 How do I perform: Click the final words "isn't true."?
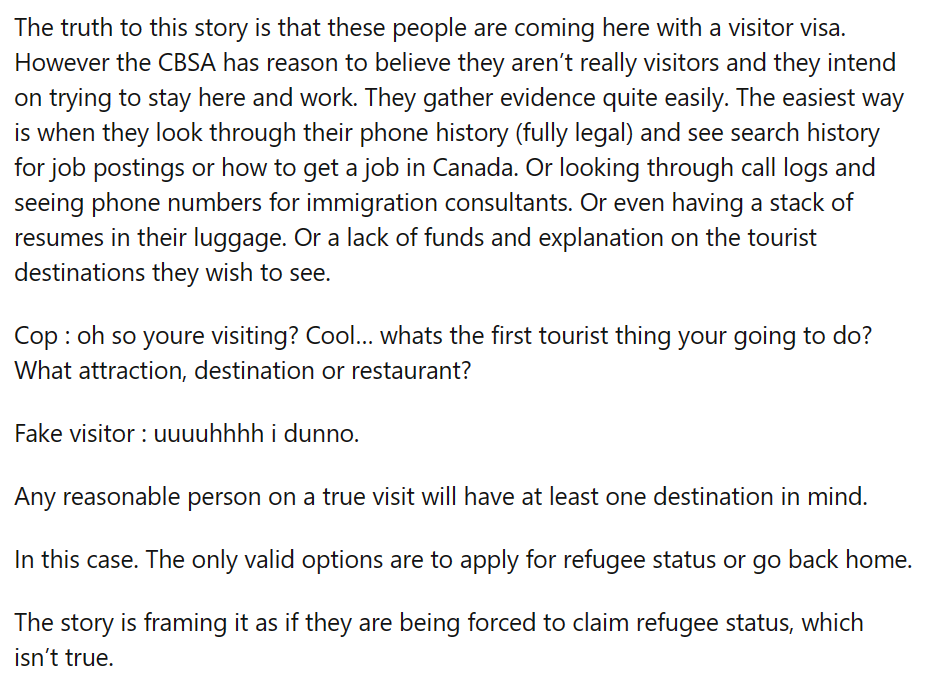click(x=64, y=658)
